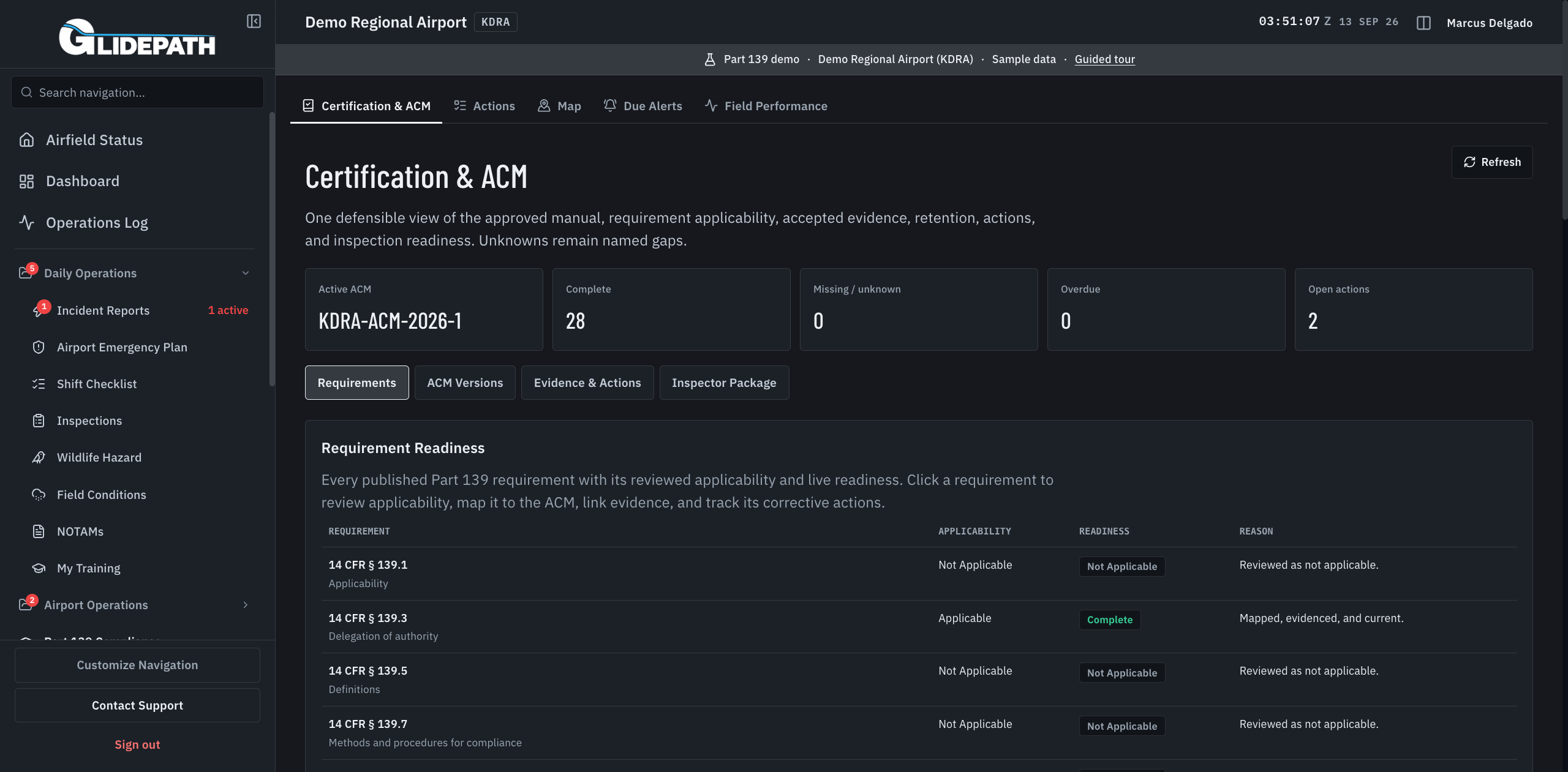The width and height of the screenshot is (1568, 772).
Task: Click the green Complete readiness badge
Action: [x=1109, y=620]
